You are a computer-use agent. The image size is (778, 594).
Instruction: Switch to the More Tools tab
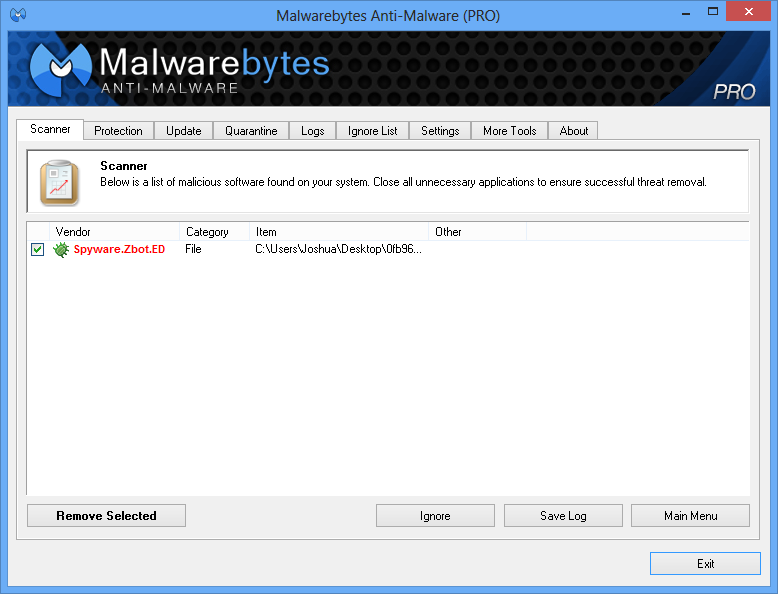(509, 131)
